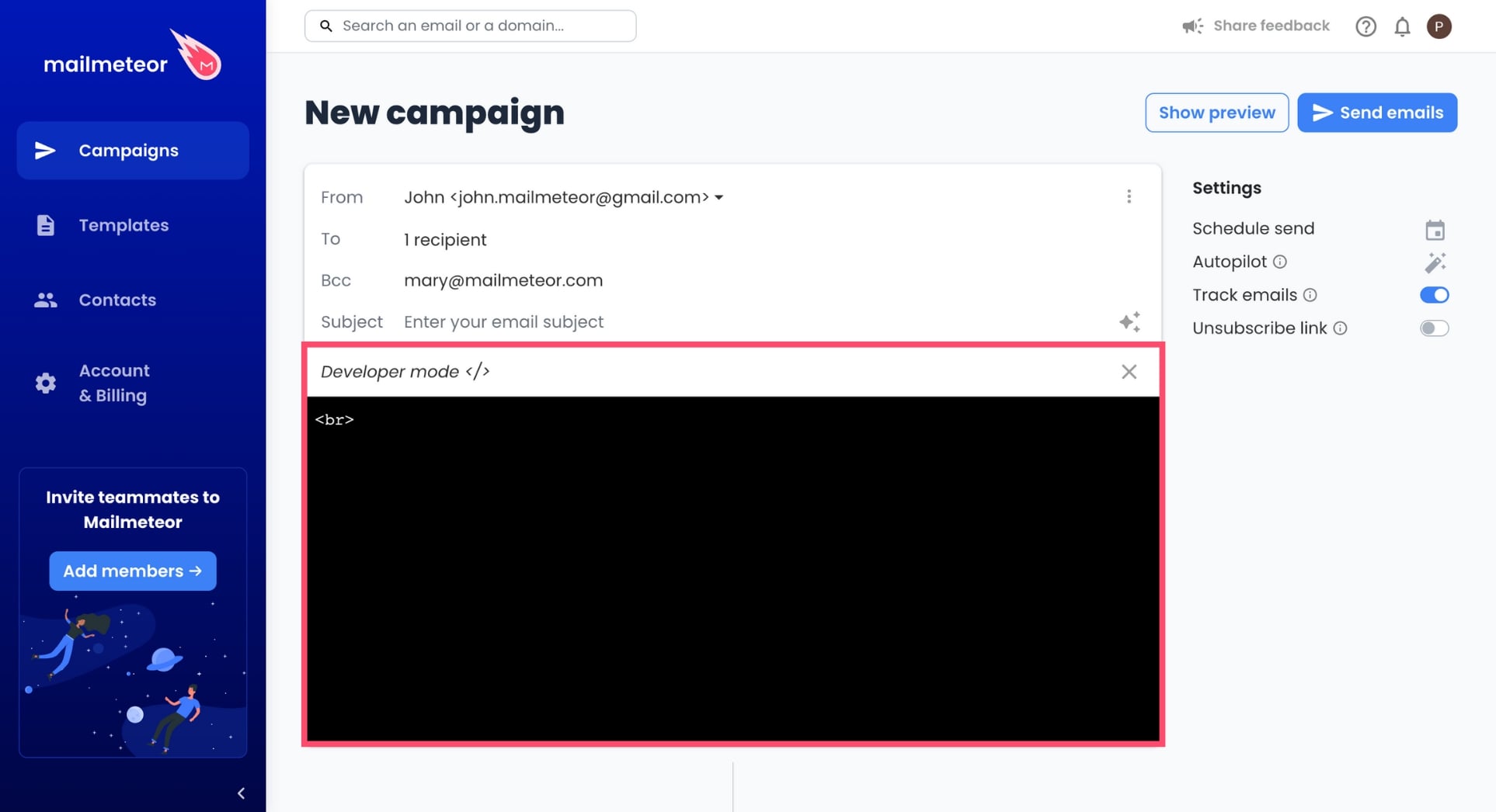Open Contacts section
This screenshot has width=1496, height=812.
pos(117,300)
